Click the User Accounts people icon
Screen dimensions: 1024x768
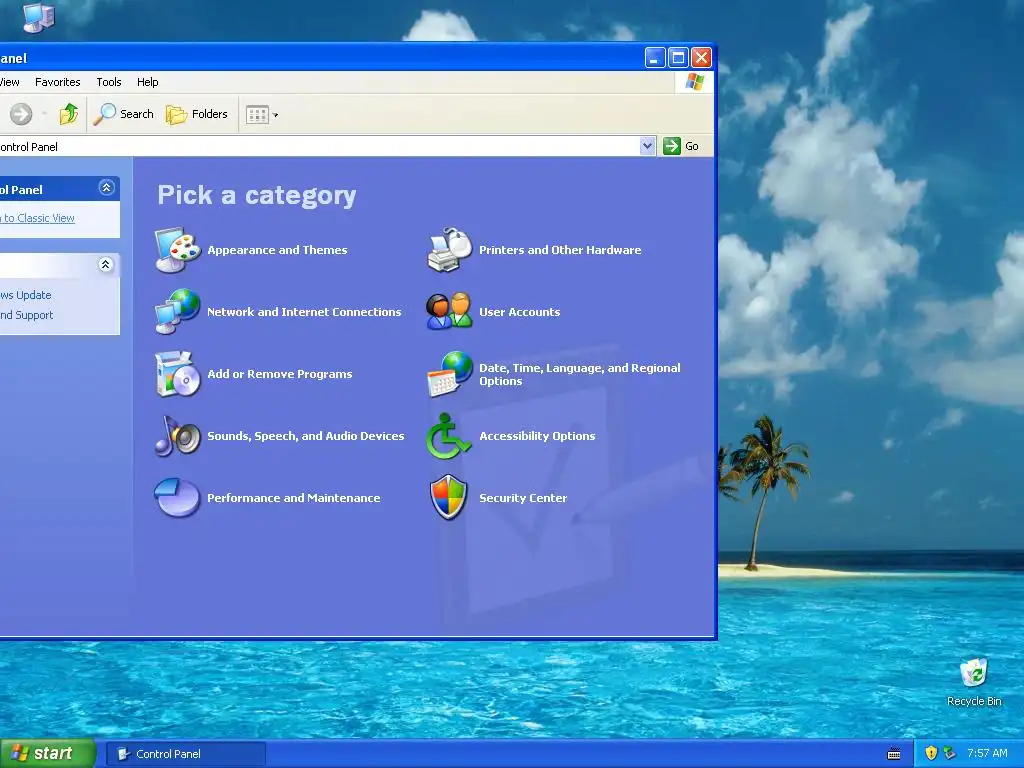click(449, 312)
